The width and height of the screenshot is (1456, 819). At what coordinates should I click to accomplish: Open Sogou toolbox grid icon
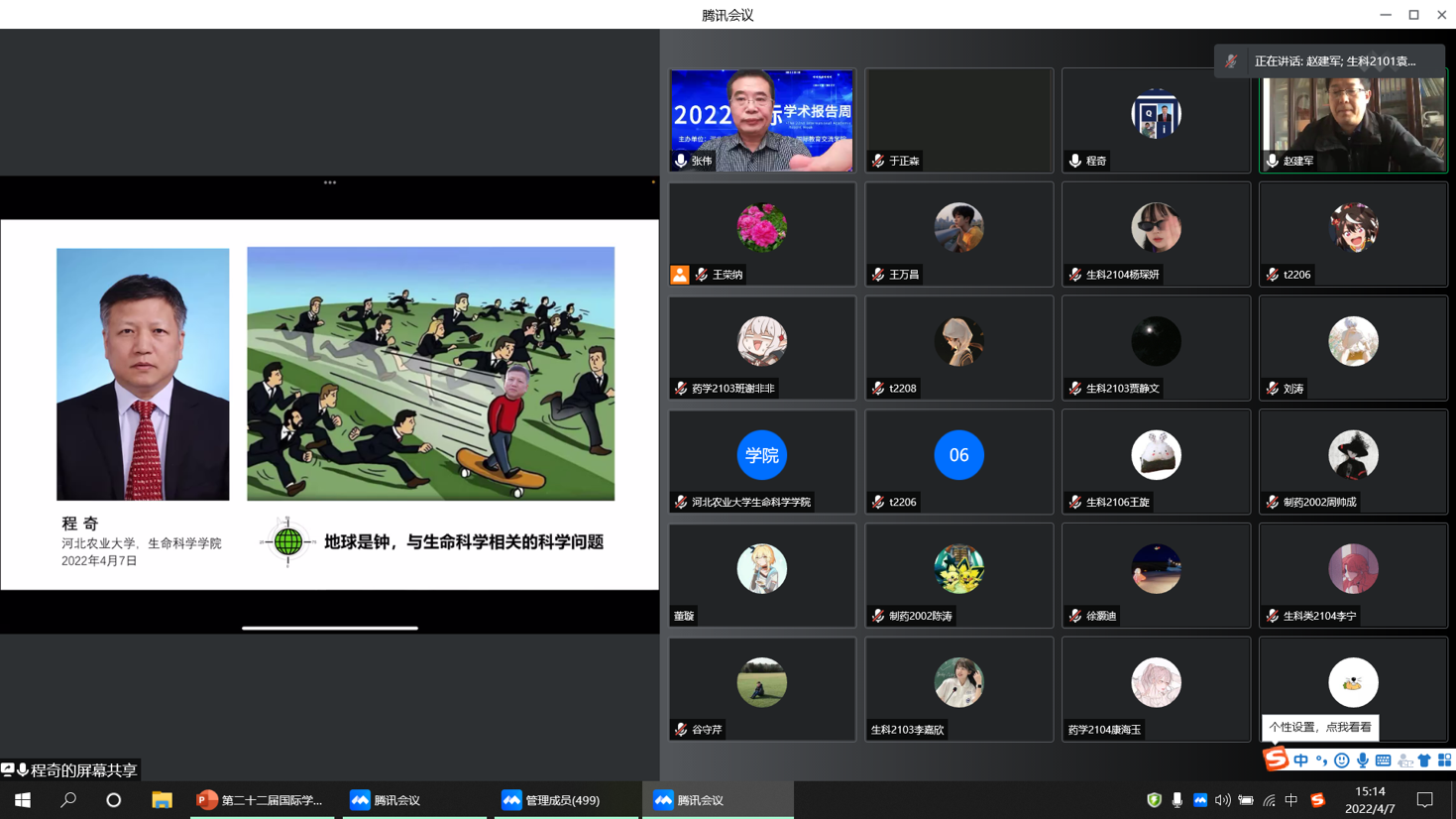click(1444, 760)
